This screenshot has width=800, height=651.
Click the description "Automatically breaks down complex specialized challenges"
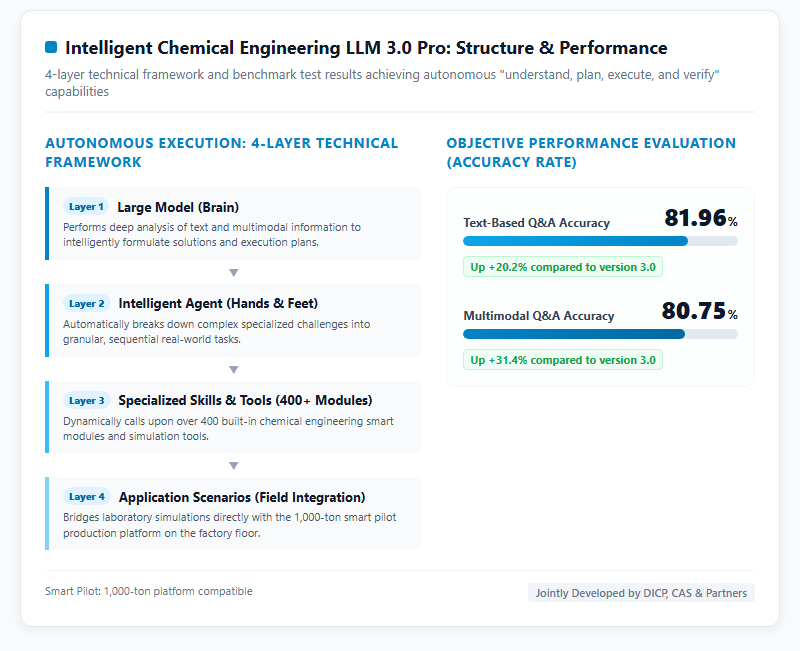point(217,332)
